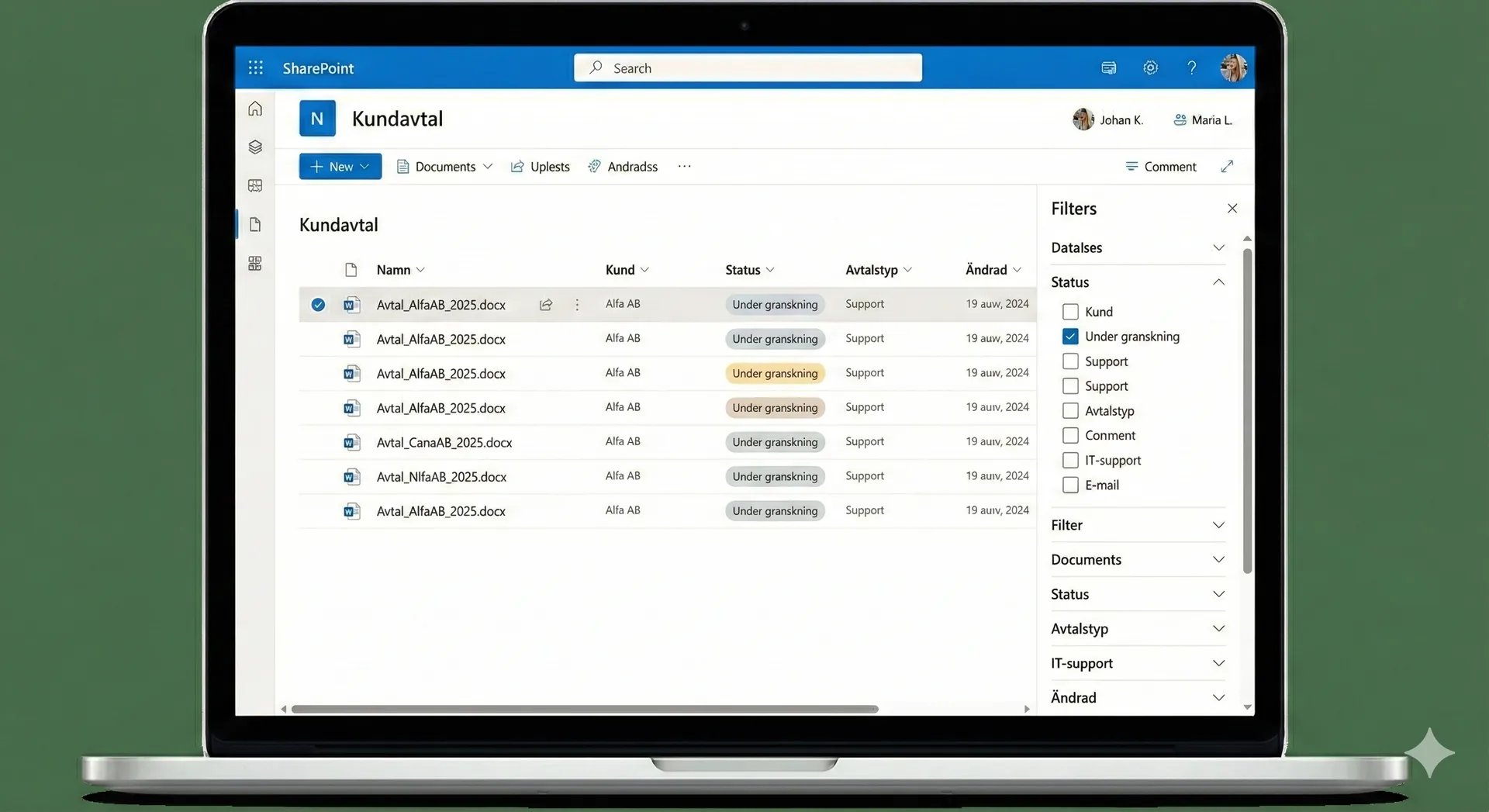
Task: Click the expand fullscreen arrow icon
Action: [1227, 167]
